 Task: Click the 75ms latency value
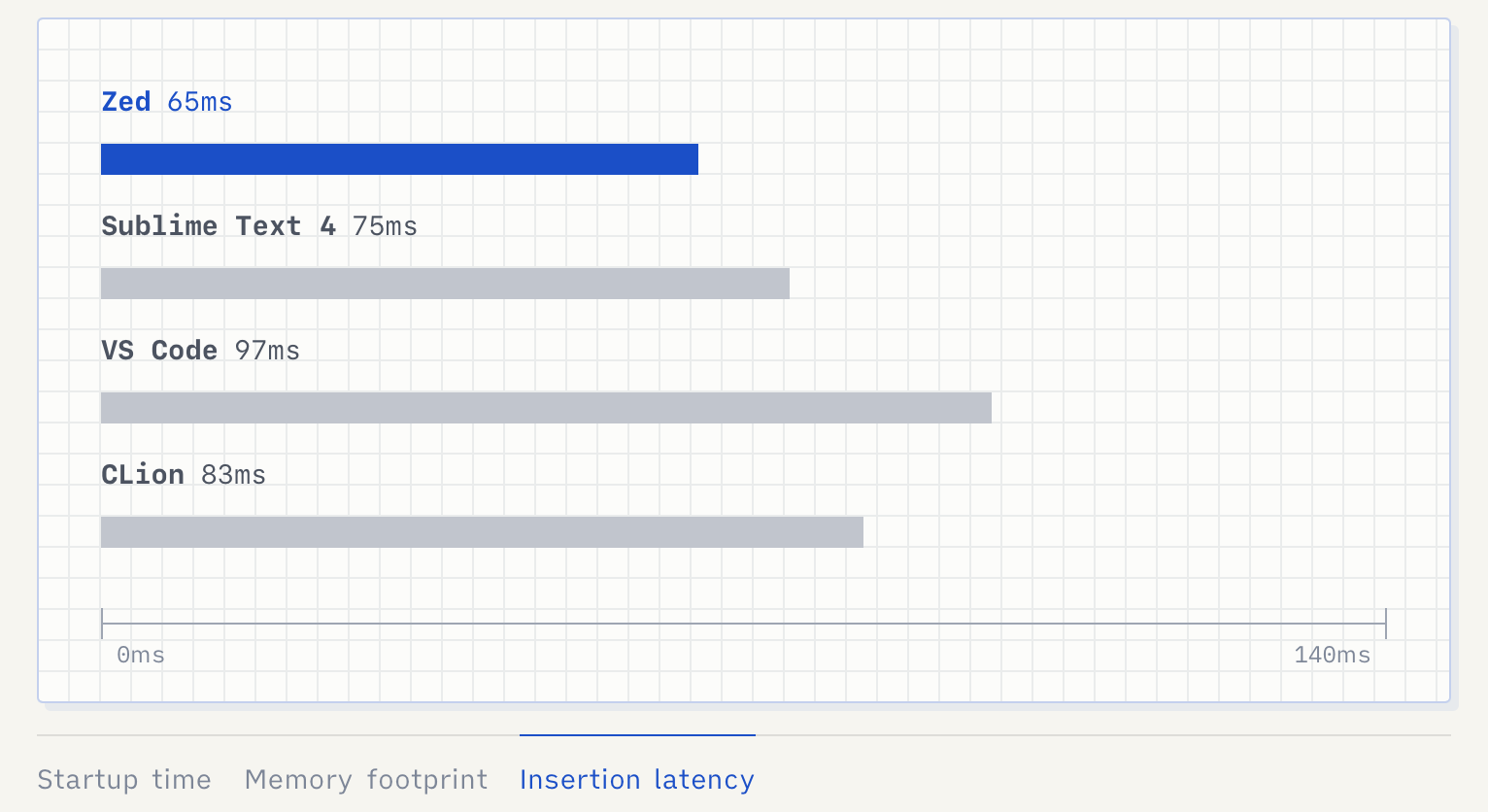click(x=385, y=226)
